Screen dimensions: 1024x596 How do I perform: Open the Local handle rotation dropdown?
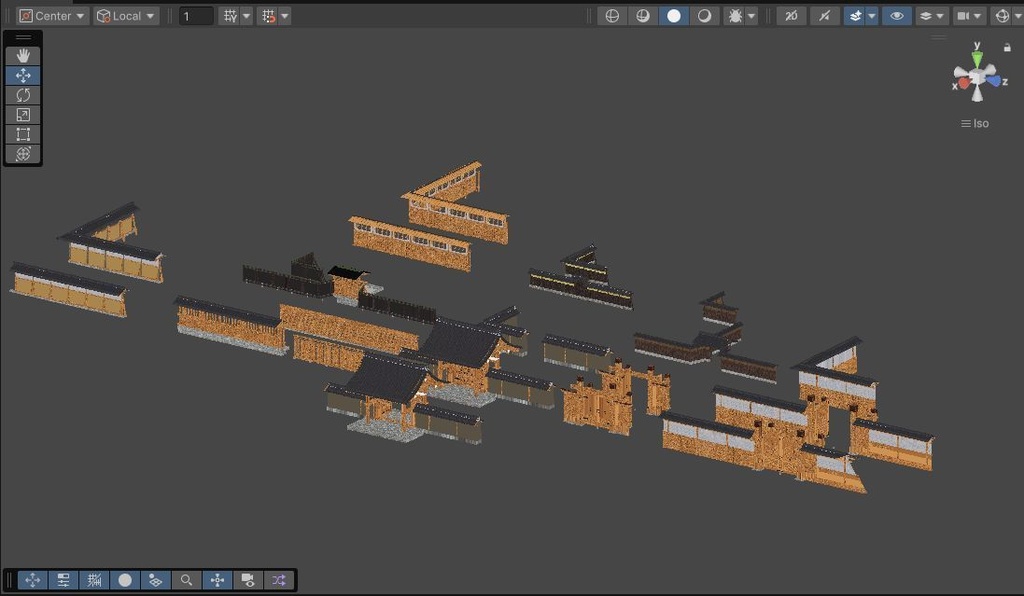coord(126,16)
